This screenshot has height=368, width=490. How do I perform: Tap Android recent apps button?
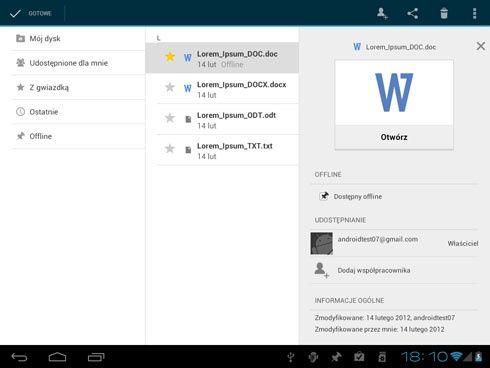[96, 357]
